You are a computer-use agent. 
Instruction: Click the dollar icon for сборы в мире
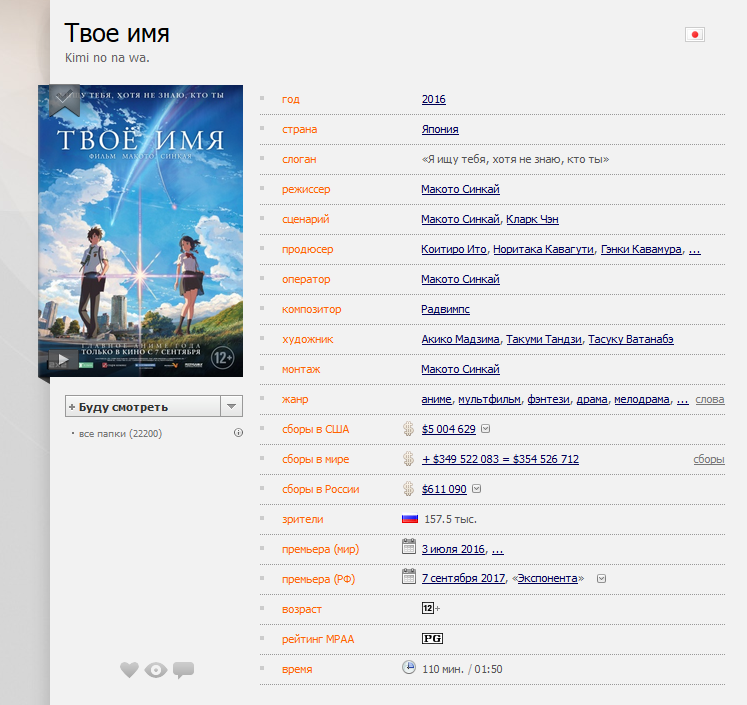pyautogui.click(x=408, y=459)
